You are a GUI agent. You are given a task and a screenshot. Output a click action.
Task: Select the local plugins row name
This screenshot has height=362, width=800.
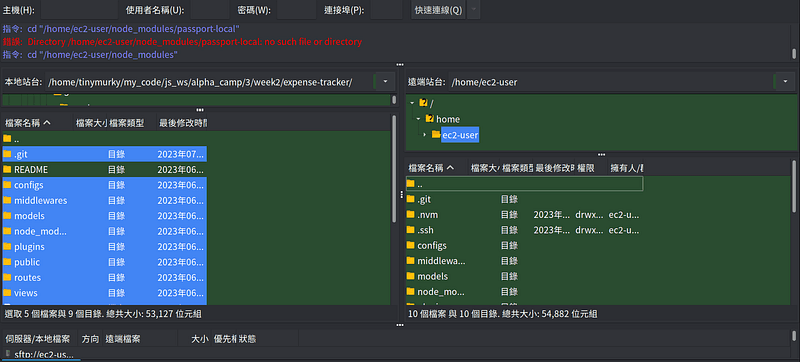pyautogui.click(x=29, y=247)
